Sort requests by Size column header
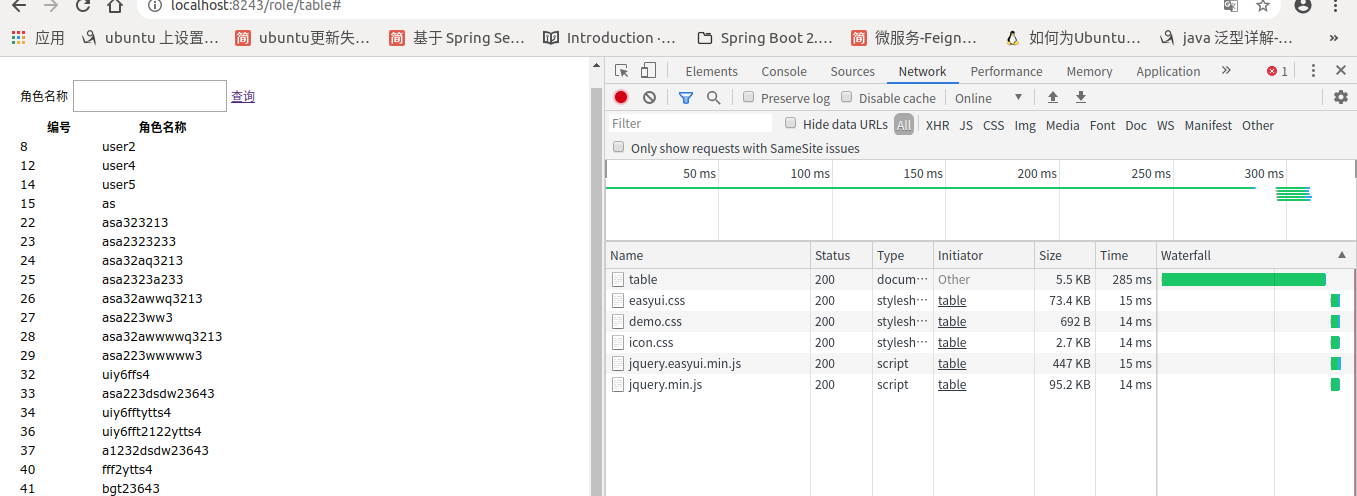Viewport: 1357px width, 496px height. (1064, 255)
